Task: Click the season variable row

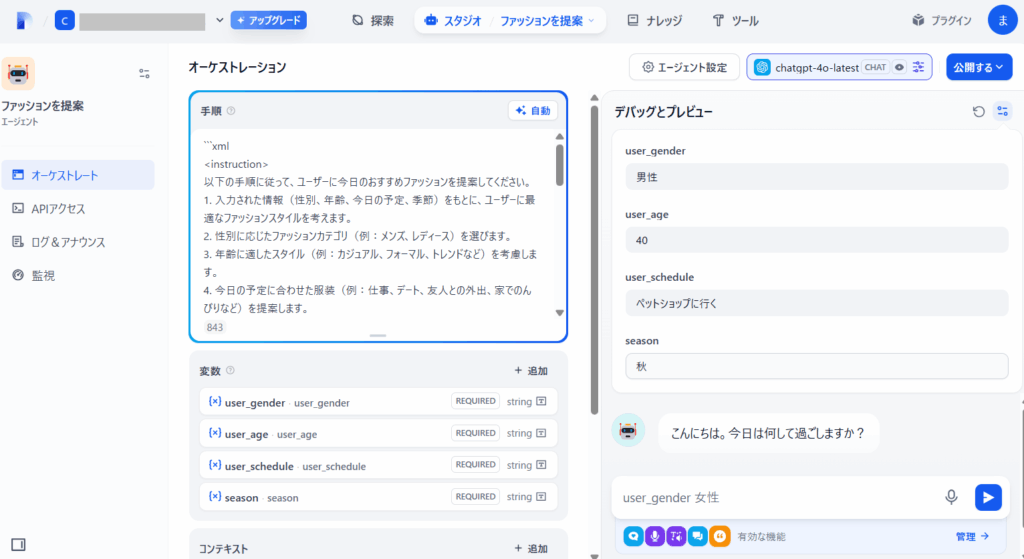Action: pyautogui.click(x=378, y=497)
